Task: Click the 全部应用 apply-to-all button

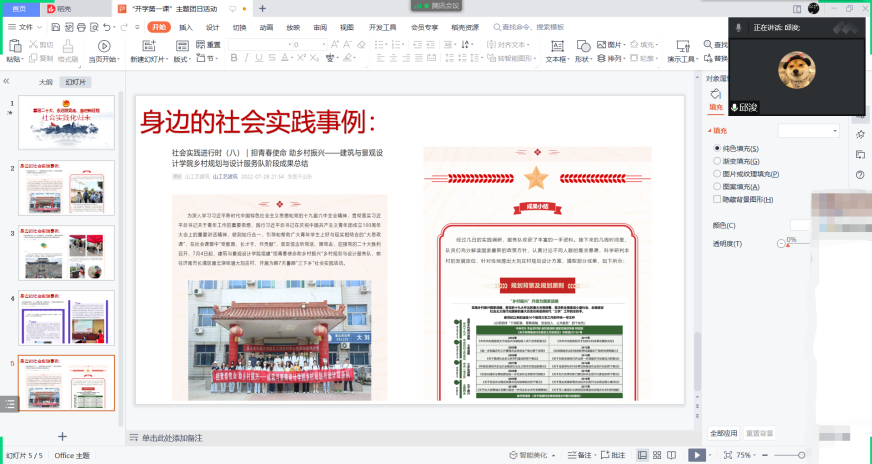Action: click(723, 433)
